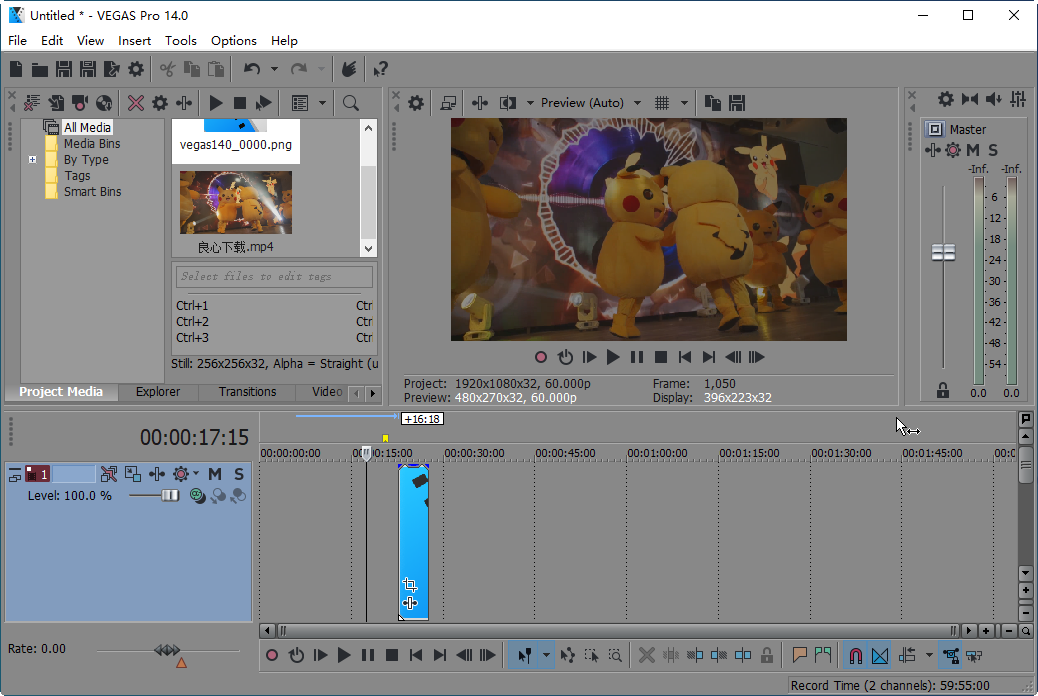Open Event Pan/Crop icon on blue clip
Screen dimensions: 1038x696
(410, 585)
